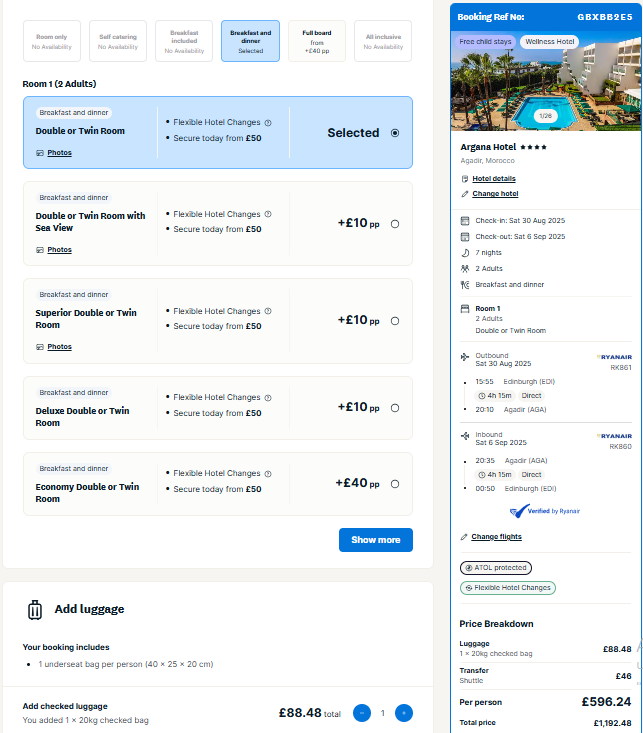This screenshot has height=733, width=643.
Task: Choose Double or Twin Room with Sea View radio
Action: [395, 224]
